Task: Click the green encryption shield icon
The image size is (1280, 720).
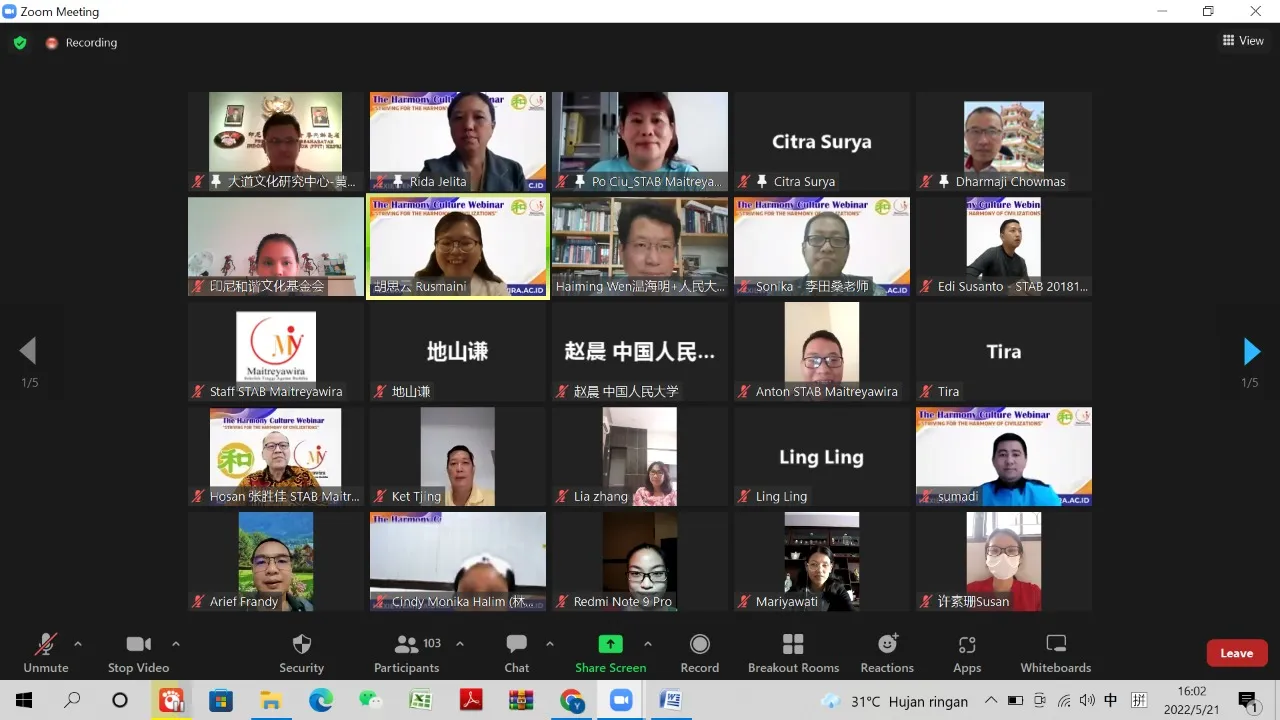Action: coord(19,43)
